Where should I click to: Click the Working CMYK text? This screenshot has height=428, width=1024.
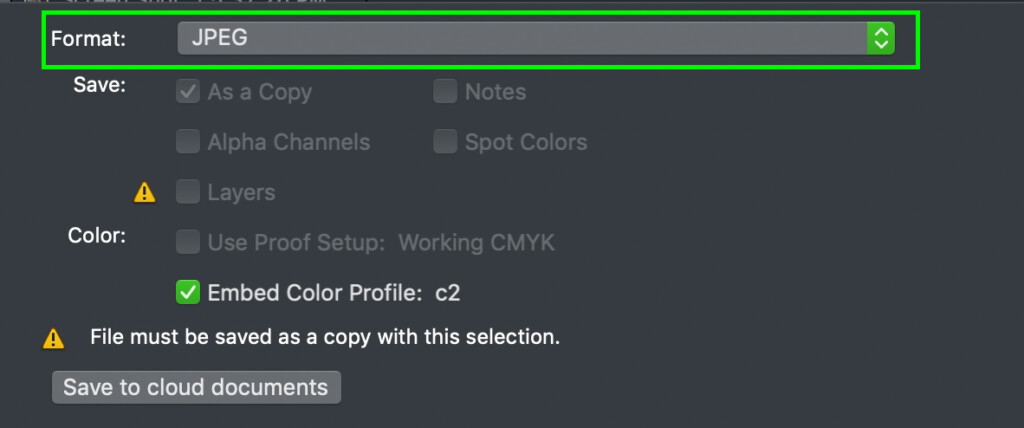coord(477,243)
